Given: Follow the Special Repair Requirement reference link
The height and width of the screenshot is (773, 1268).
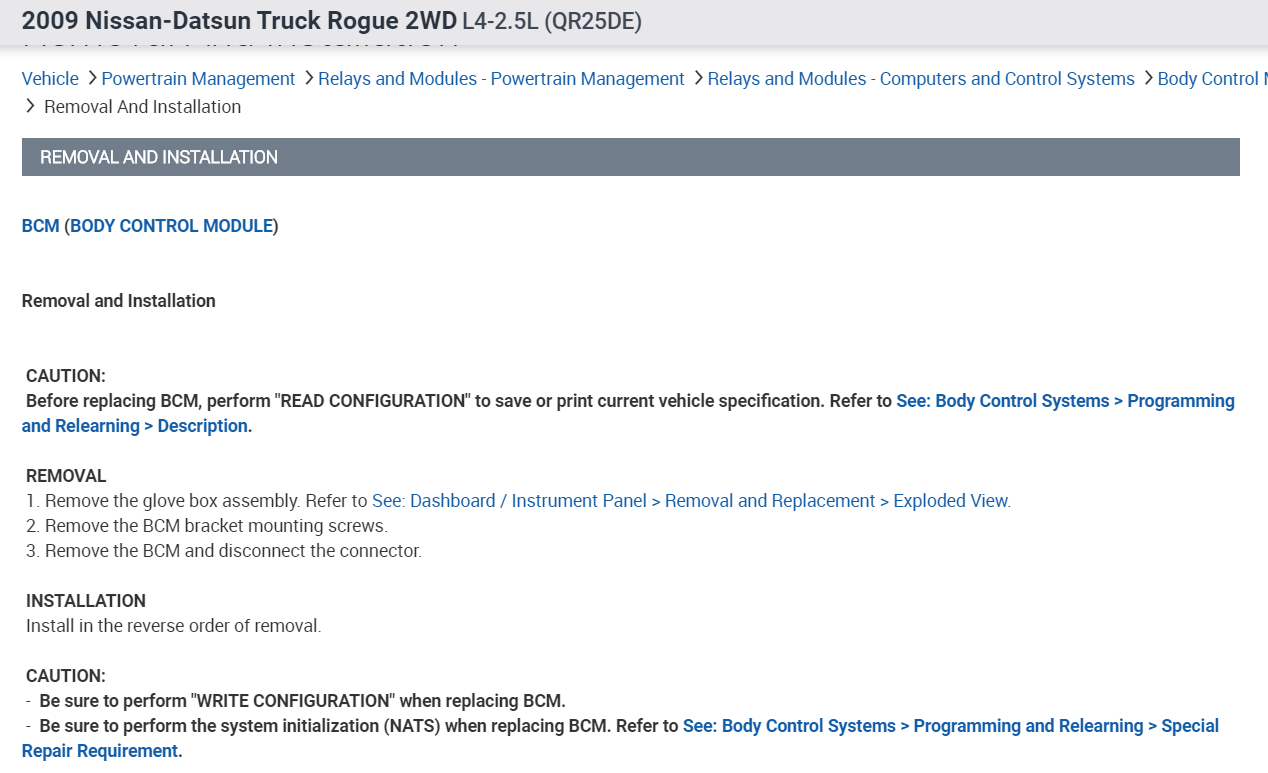Looking at the screenshot, I should click(x=950, y=726).
